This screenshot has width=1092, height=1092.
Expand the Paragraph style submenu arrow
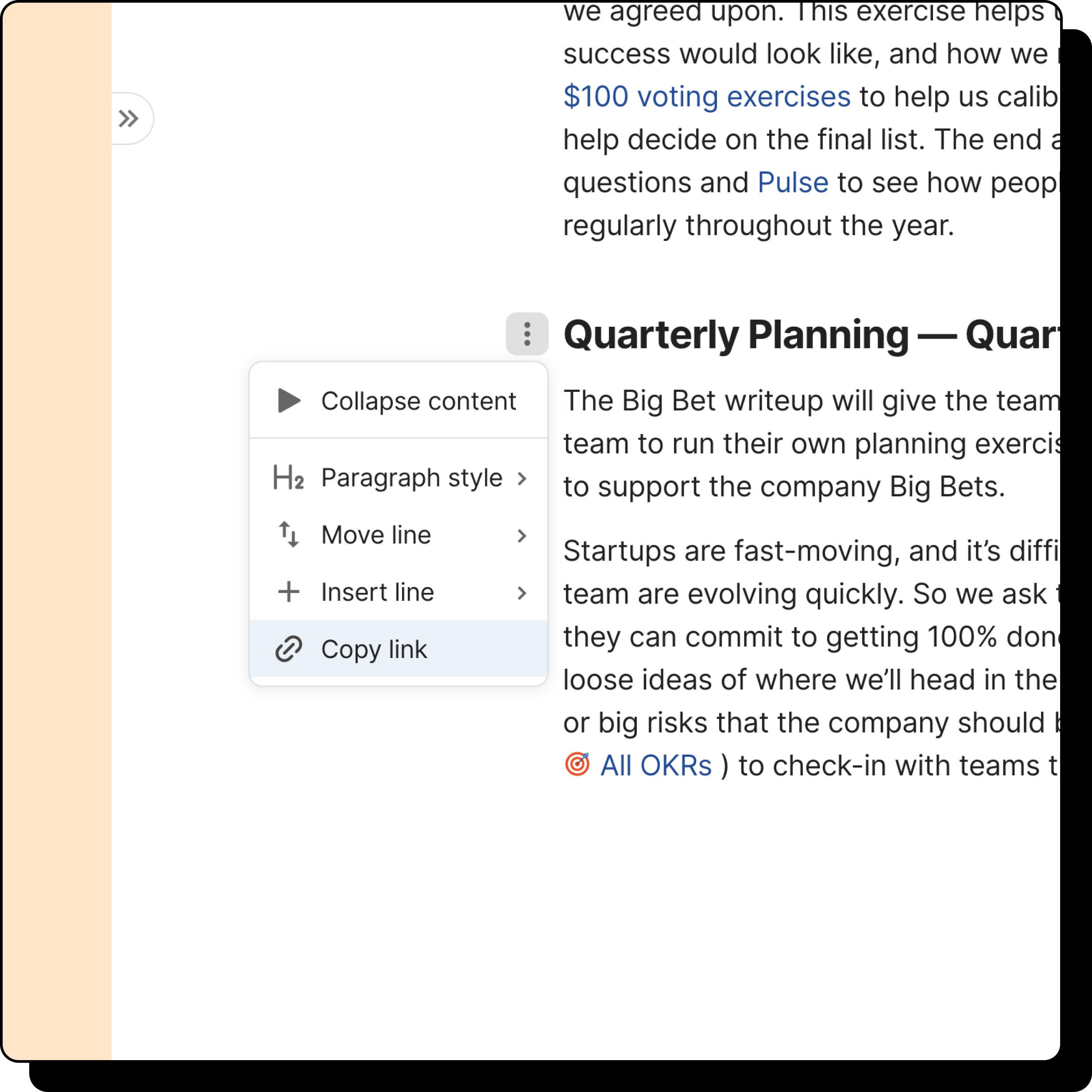coord(522,479)
